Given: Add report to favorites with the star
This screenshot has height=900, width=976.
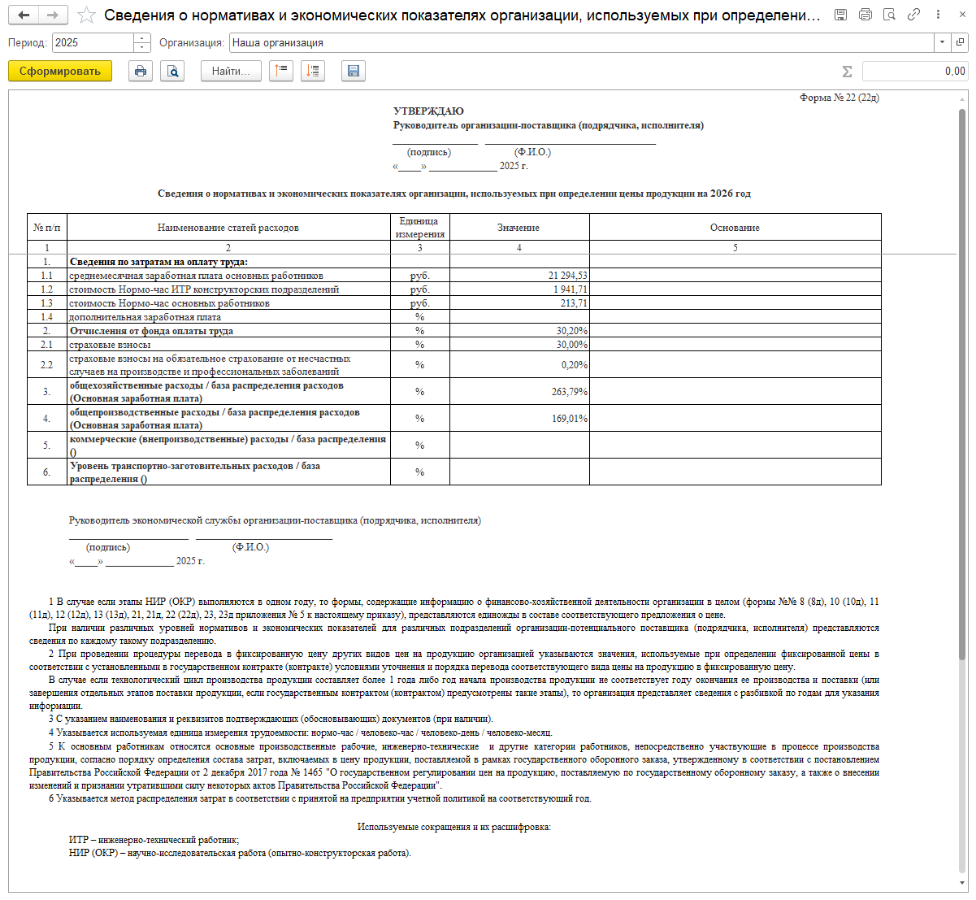Looking at the screenshot, I should 87,15.
